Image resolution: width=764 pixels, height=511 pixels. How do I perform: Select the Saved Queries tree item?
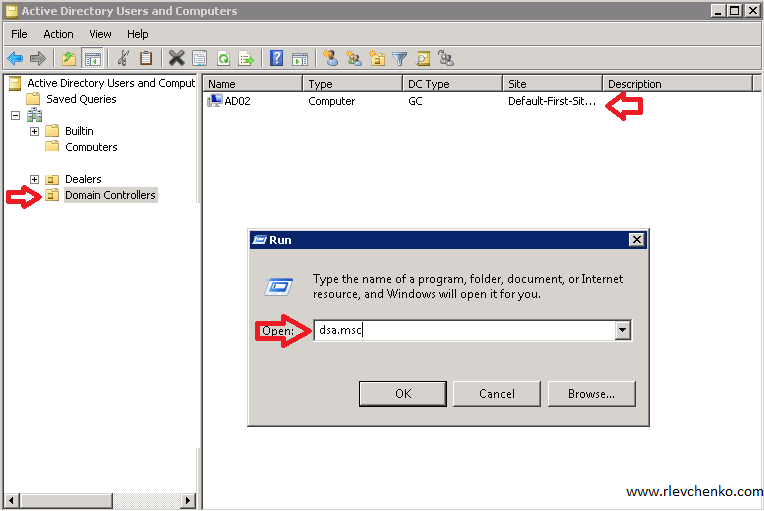[x=81, y=99]
